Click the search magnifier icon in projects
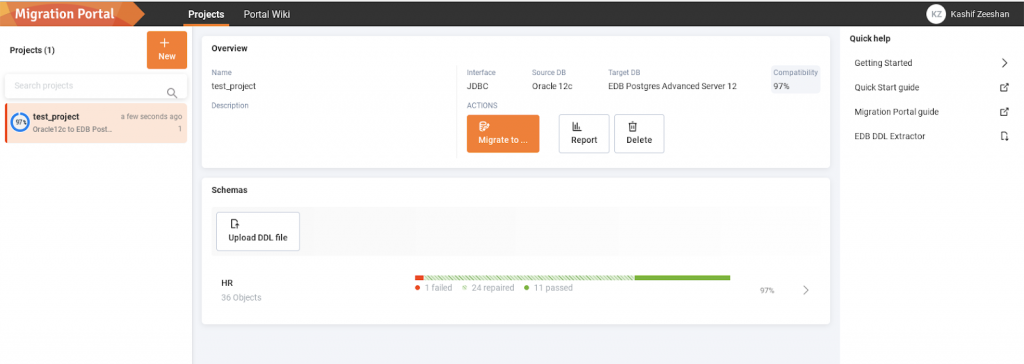The width and height of the screenshot is (1024, 364). pos(172,93)
